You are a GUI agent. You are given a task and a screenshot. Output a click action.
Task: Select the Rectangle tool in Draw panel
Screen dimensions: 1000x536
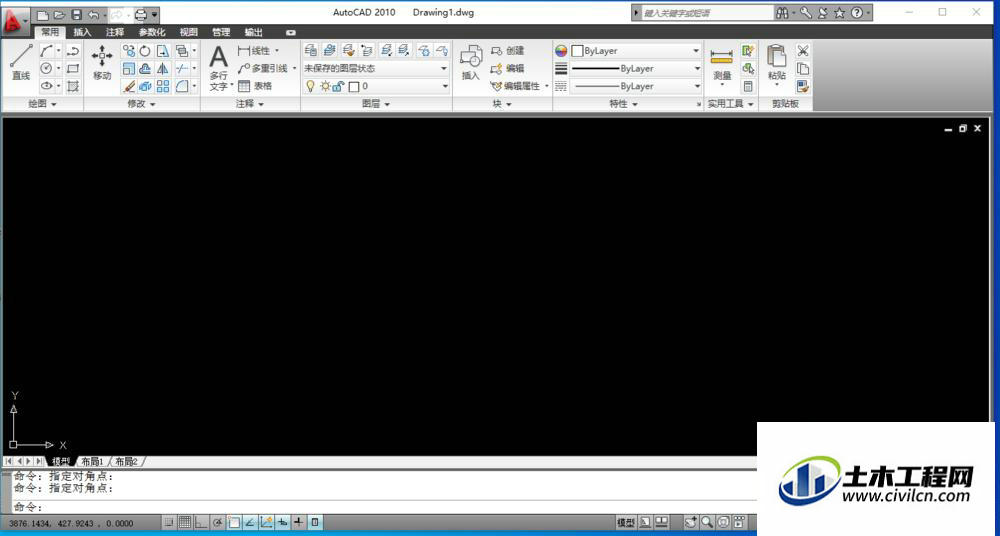(x=73, y=68)
